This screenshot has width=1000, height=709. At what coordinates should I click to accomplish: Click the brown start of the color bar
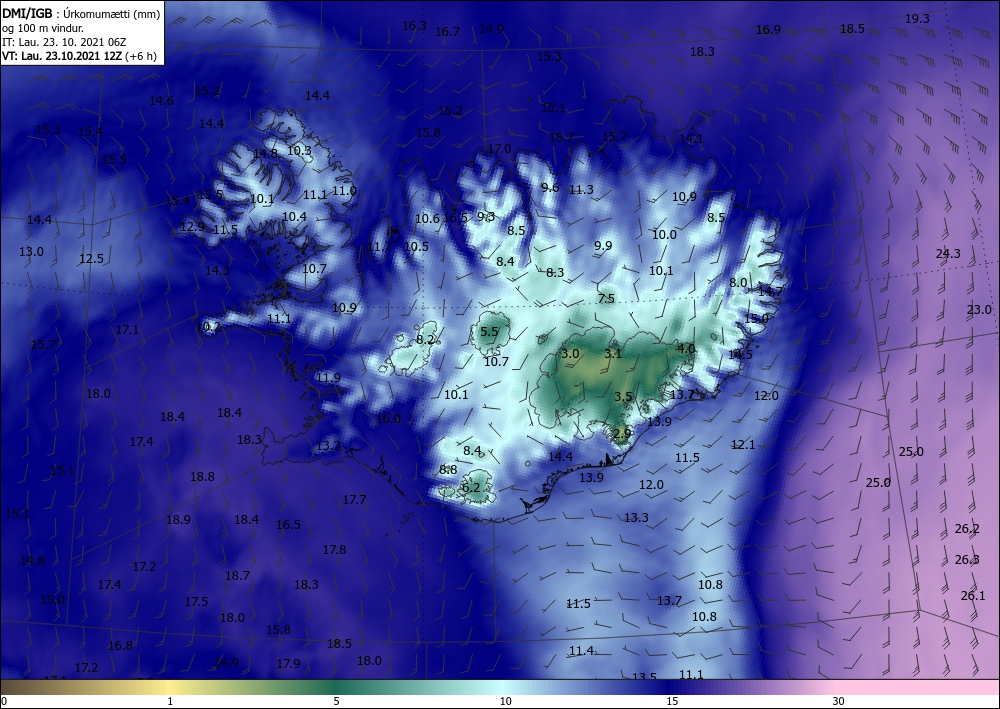(19, 687)
